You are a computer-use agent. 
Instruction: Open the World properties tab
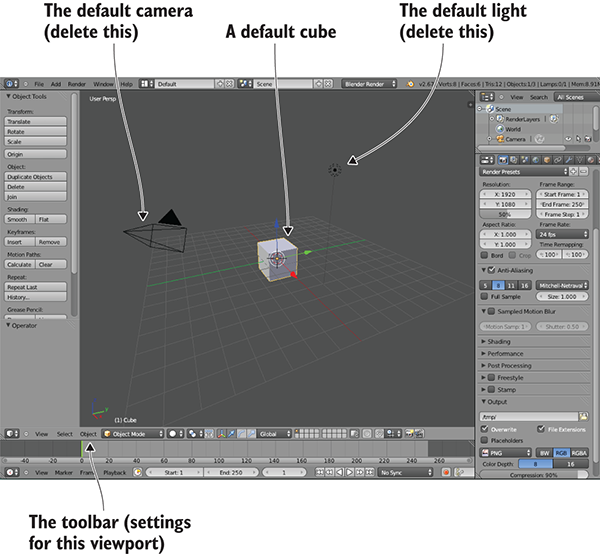coord(536,160)
